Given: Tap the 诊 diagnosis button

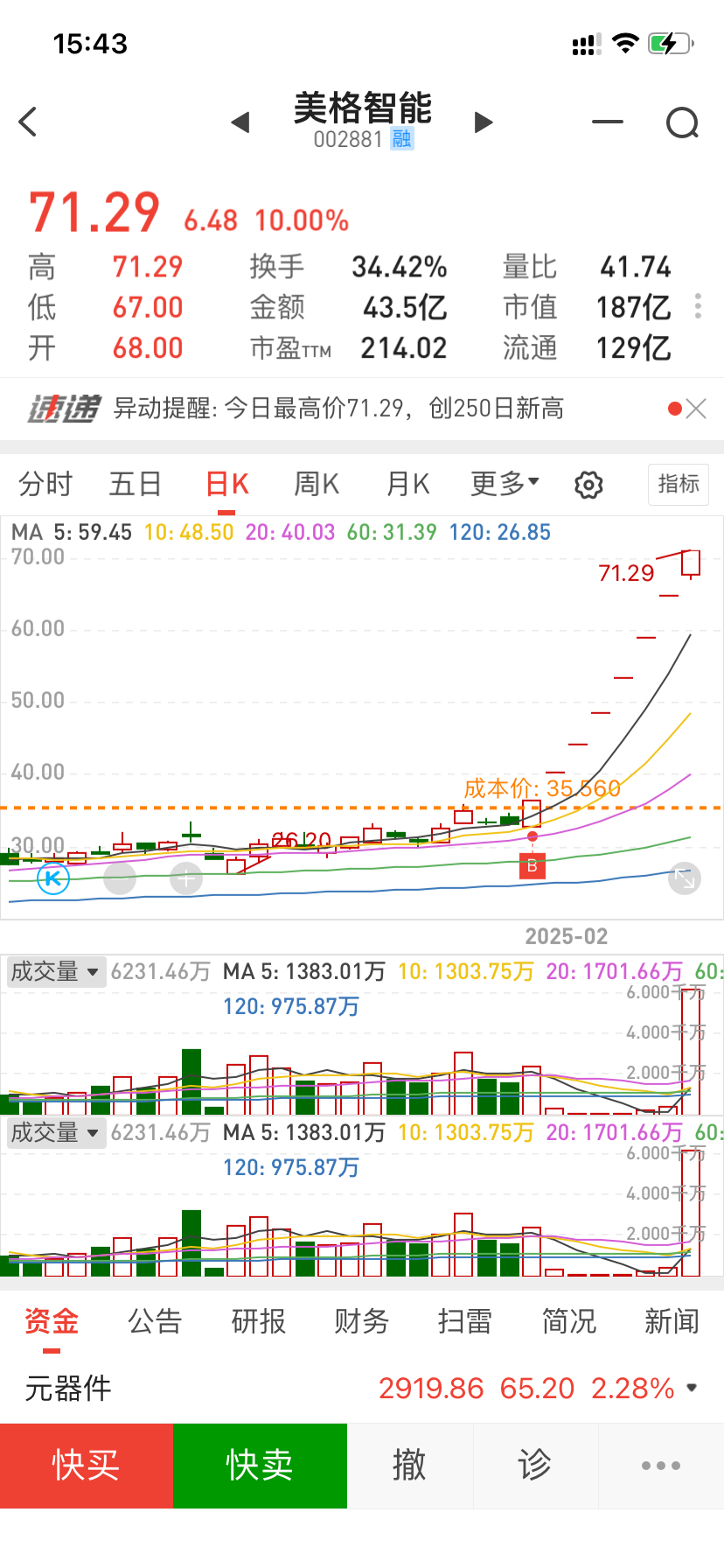Looking at the screenshot, I should [535, 1466].
